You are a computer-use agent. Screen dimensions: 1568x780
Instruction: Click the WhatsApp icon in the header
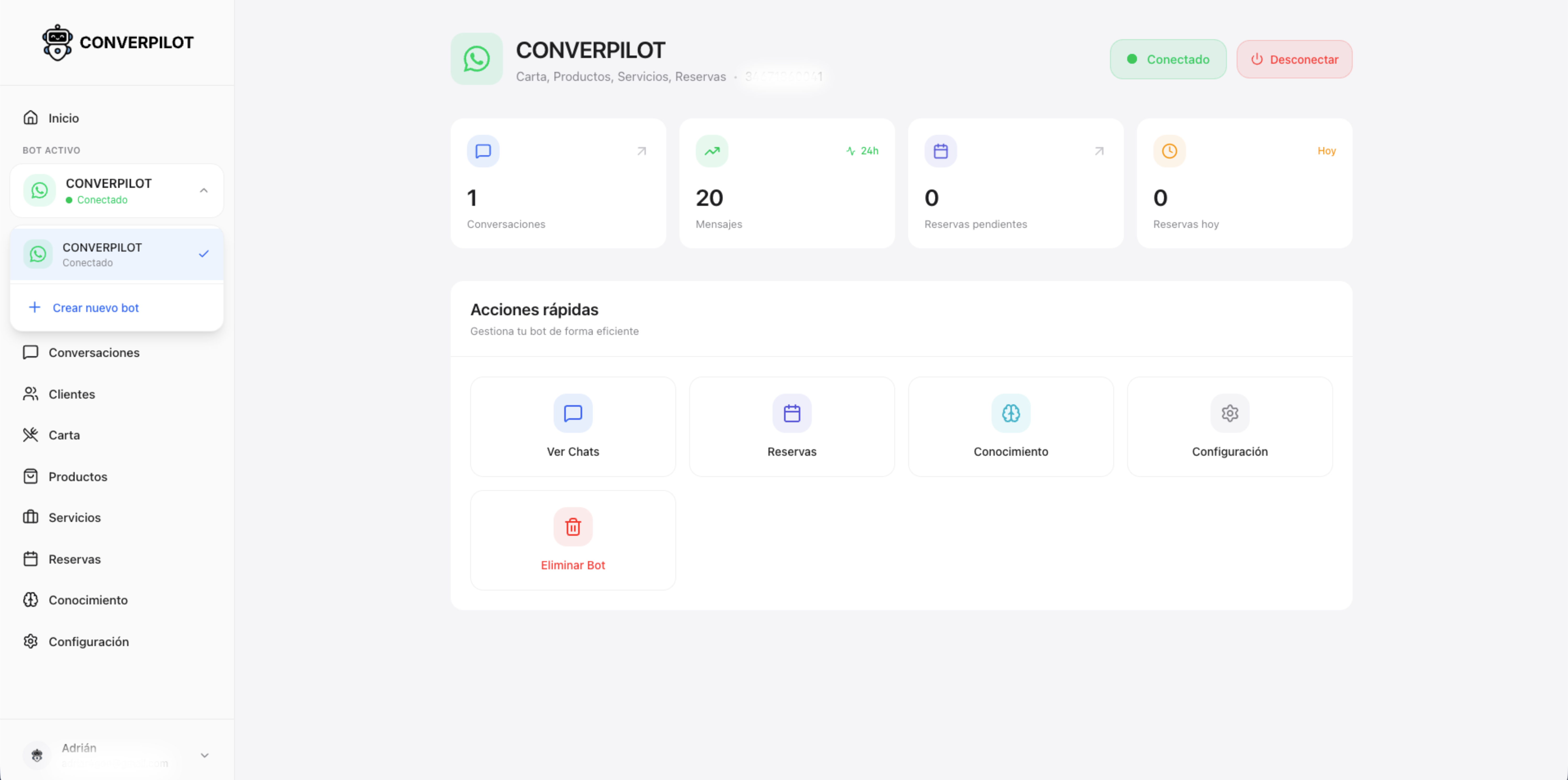(477, 58)
